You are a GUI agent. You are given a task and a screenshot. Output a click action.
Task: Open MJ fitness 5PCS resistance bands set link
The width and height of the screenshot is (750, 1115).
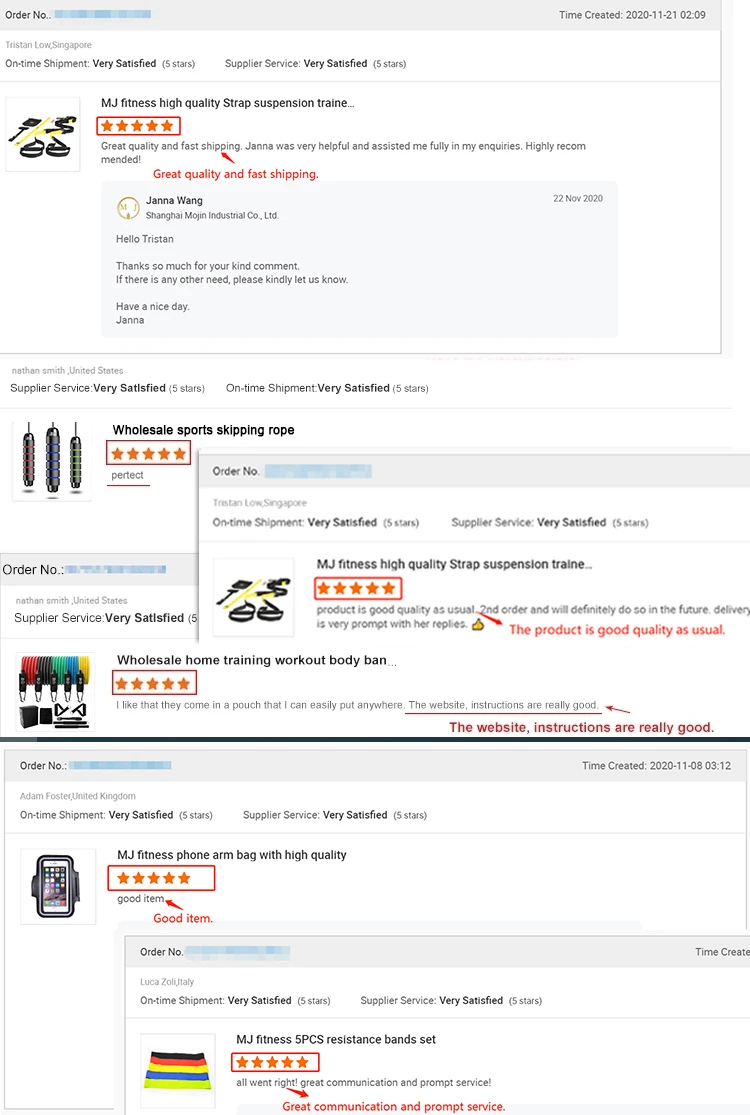336,1039
